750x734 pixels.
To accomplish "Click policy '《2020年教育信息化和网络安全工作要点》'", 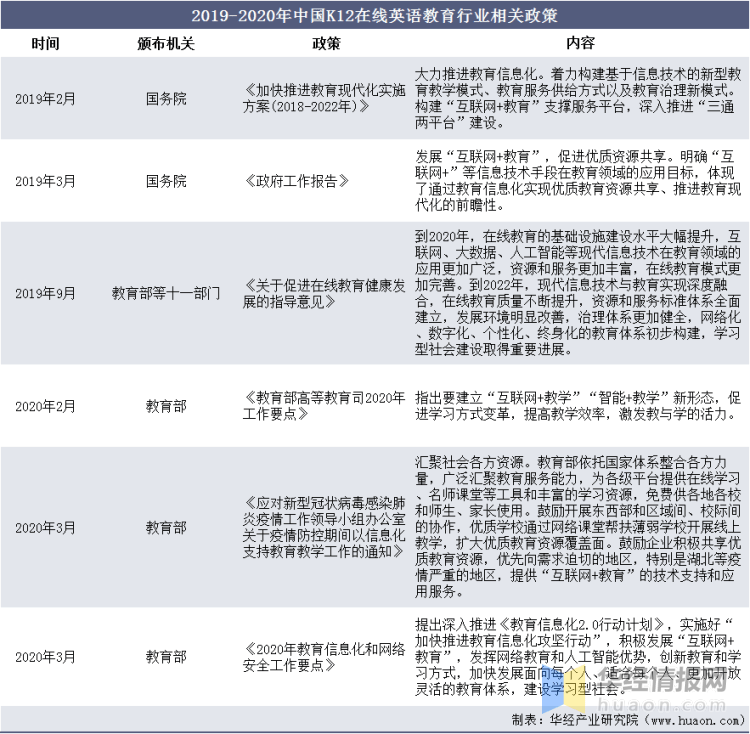I will 324,657.
